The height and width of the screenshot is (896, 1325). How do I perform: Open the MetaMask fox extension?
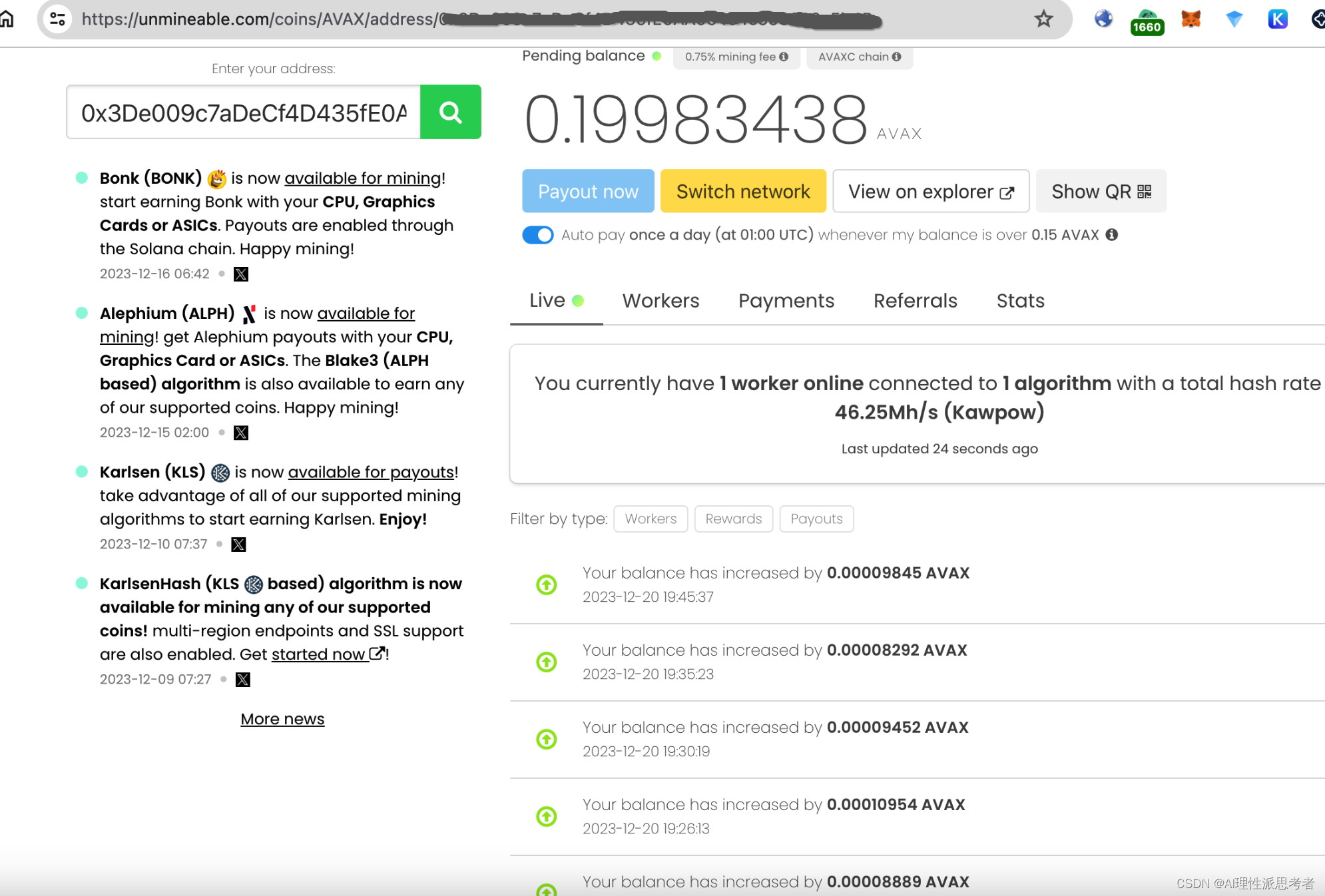[1191, 19]
